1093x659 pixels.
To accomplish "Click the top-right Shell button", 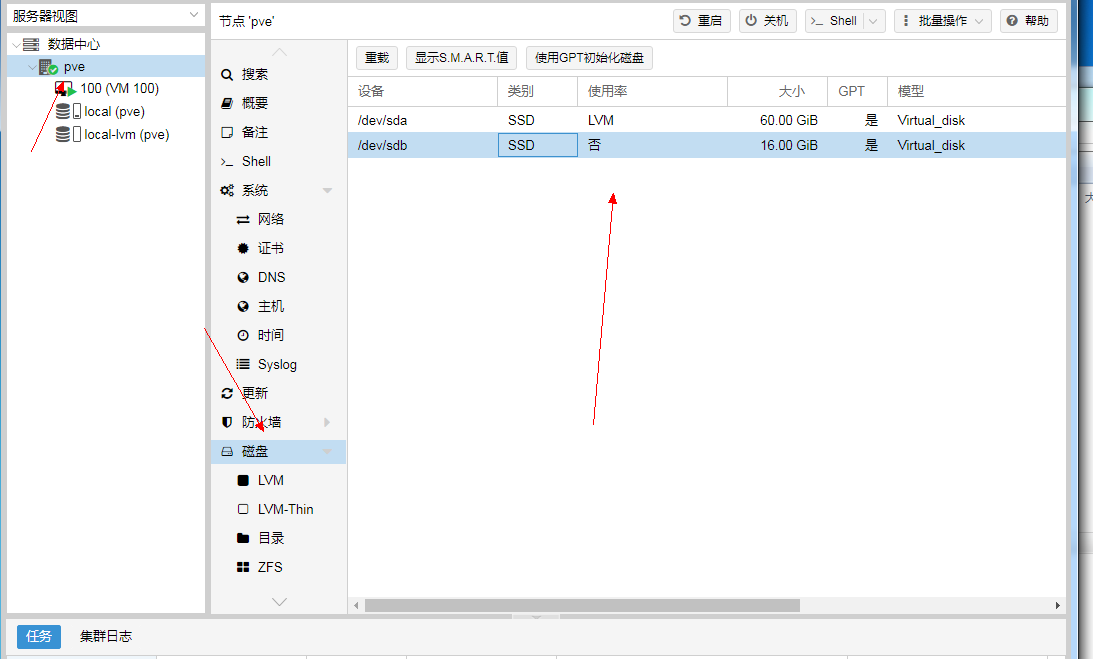I will point(835,21).
